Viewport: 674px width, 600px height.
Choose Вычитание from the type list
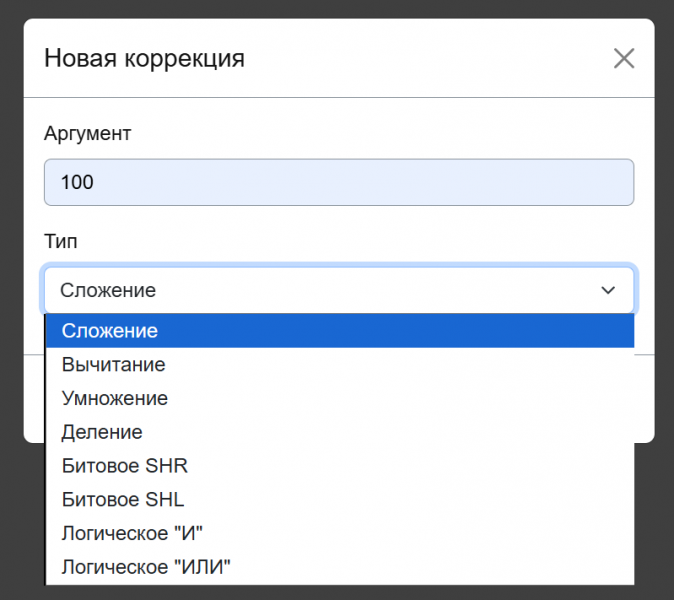[113, 365]
